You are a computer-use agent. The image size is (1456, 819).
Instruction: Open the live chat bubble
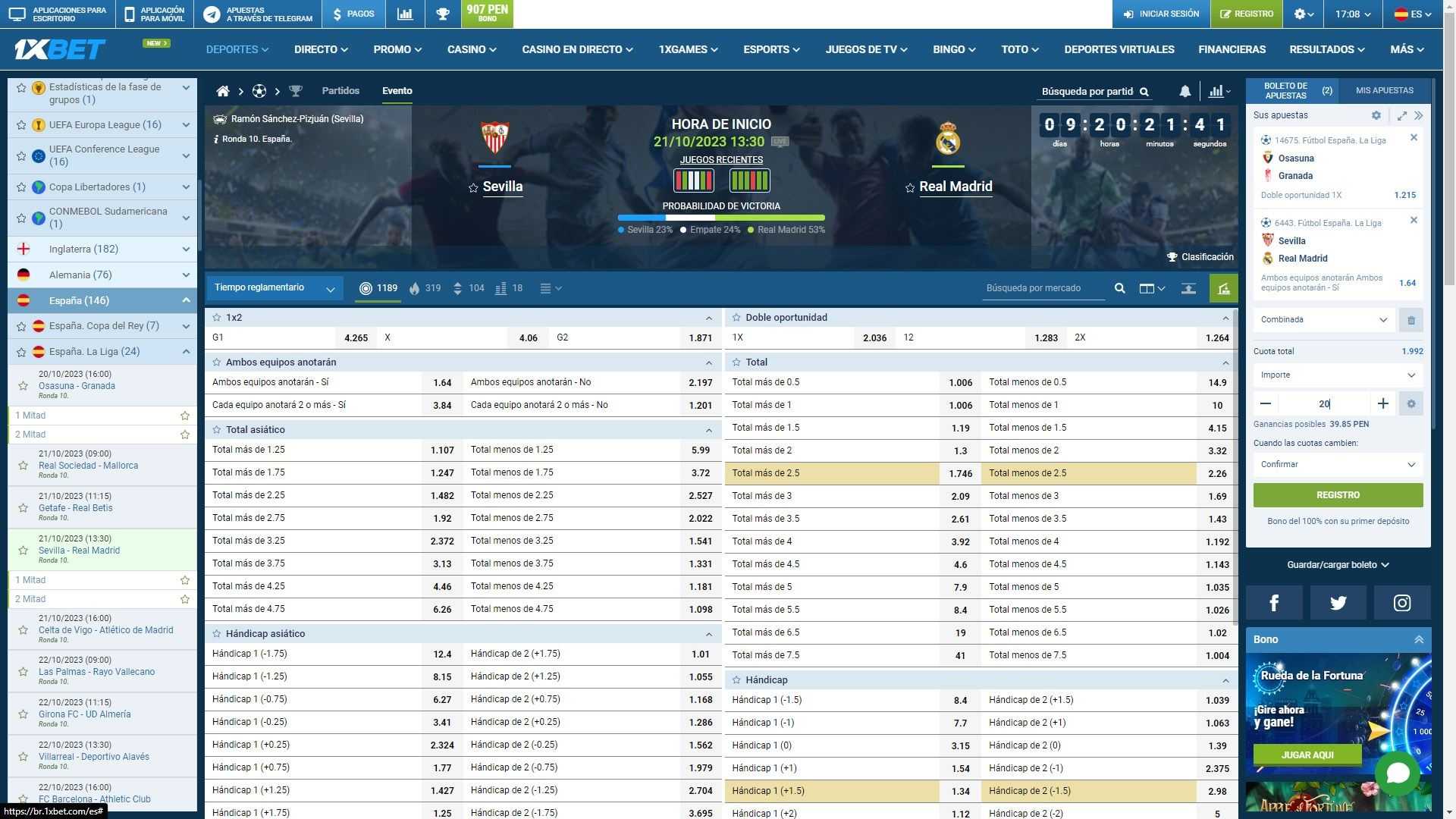(1397, 773)
